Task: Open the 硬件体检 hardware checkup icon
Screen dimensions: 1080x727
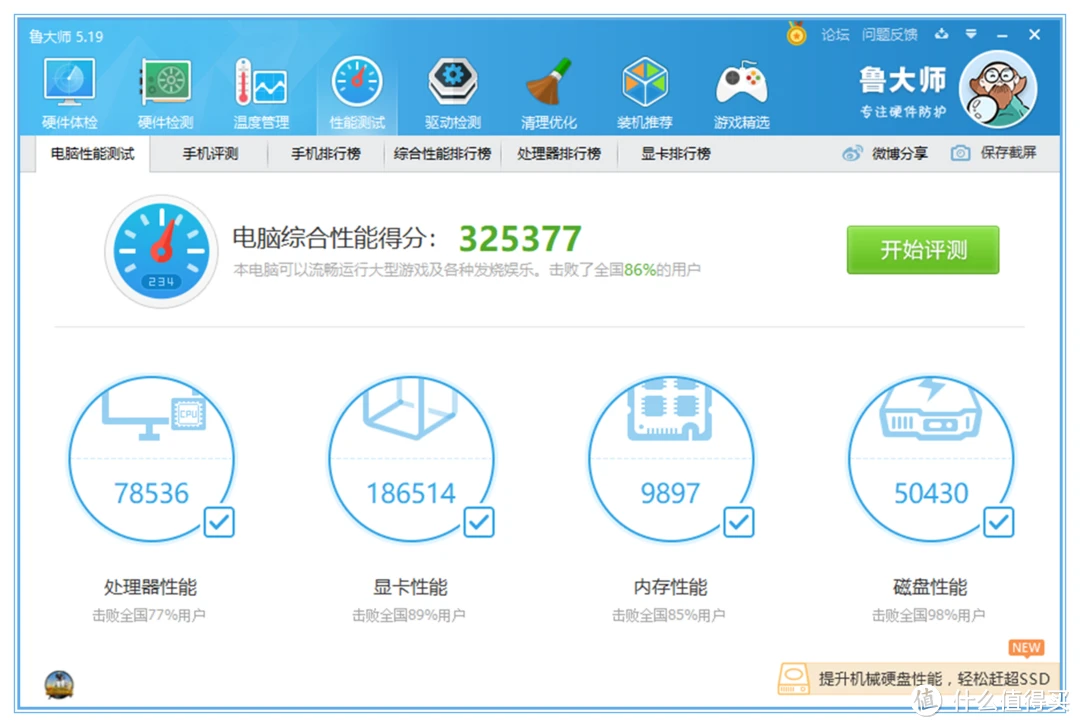Action: tap(69, 93)
